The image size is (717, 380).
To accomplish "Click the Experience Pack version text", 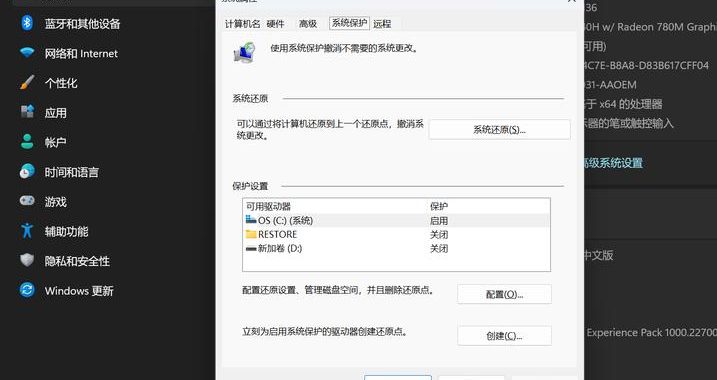I will click(x=652, y=332).
